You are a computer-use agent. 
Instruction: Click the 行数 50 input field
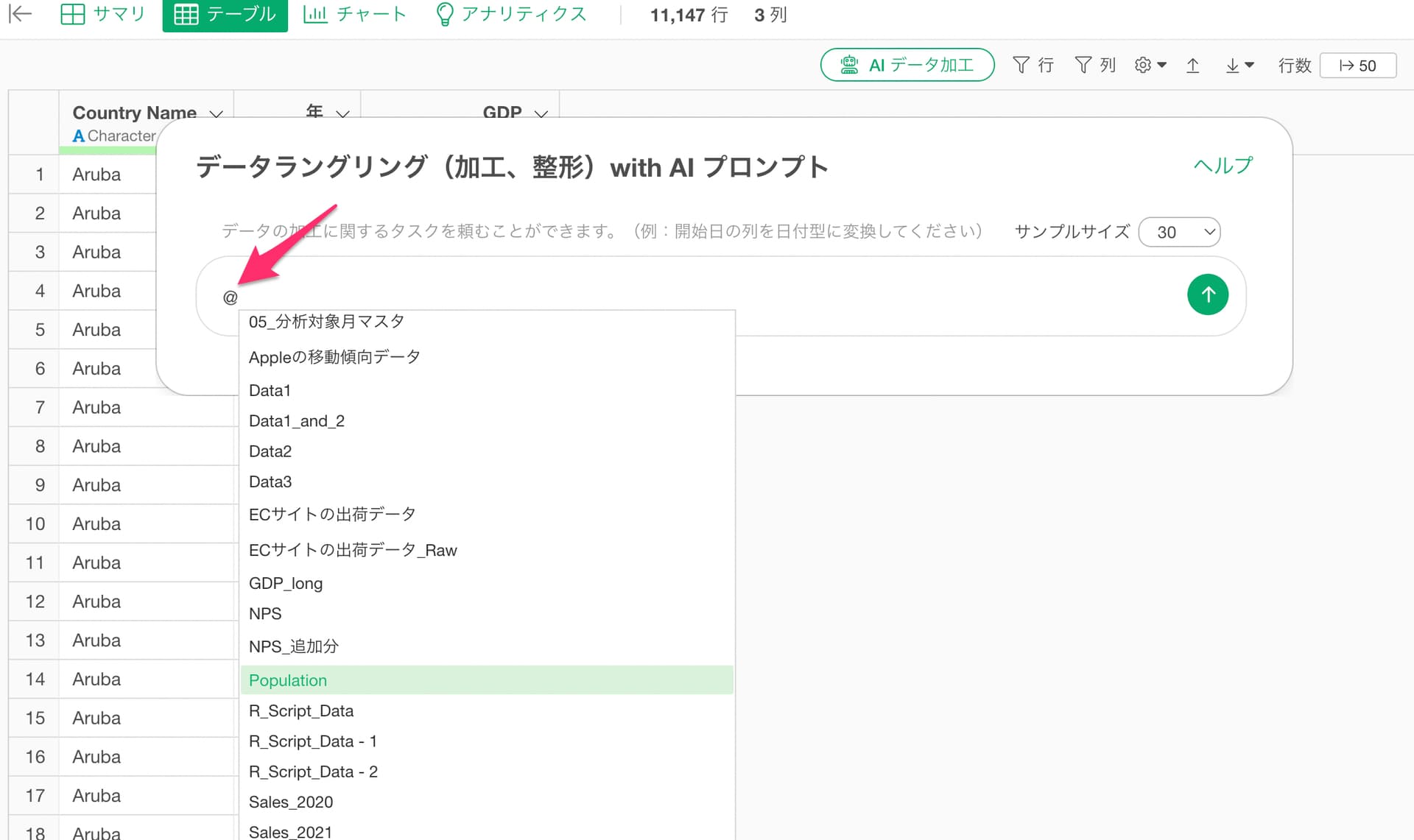pos(1357,66)
